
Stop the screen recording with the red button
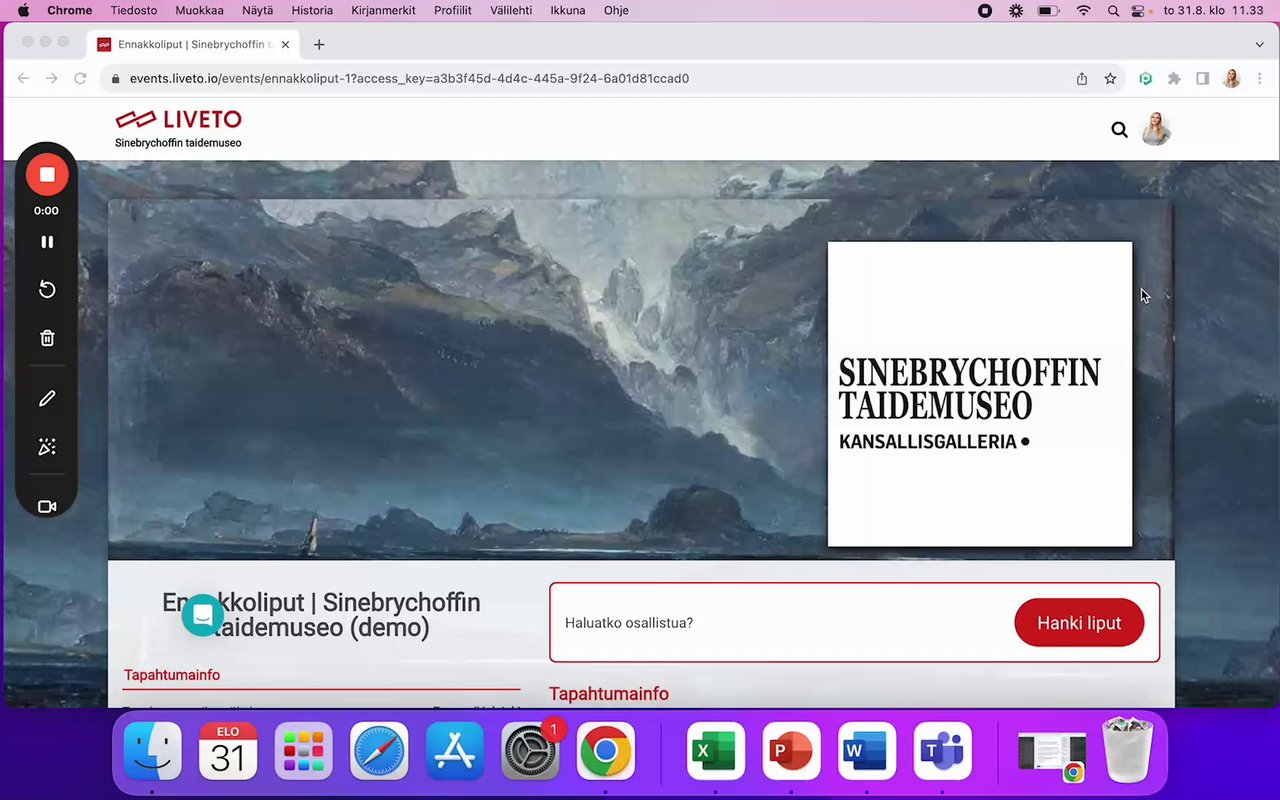[x=47, y=174]
